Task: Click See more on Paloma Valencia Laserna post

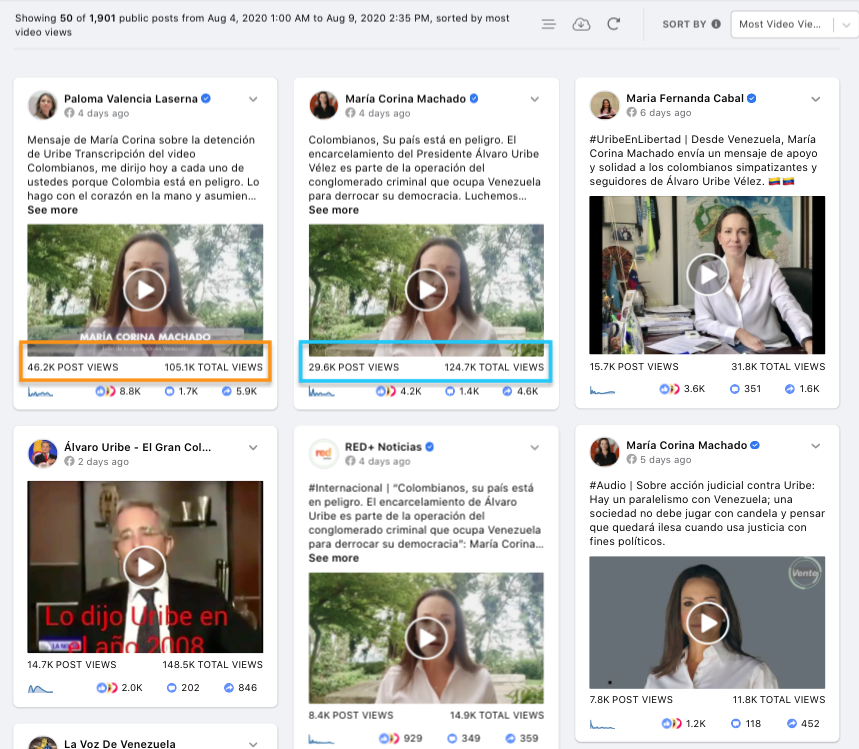Action: pos(53,210)
